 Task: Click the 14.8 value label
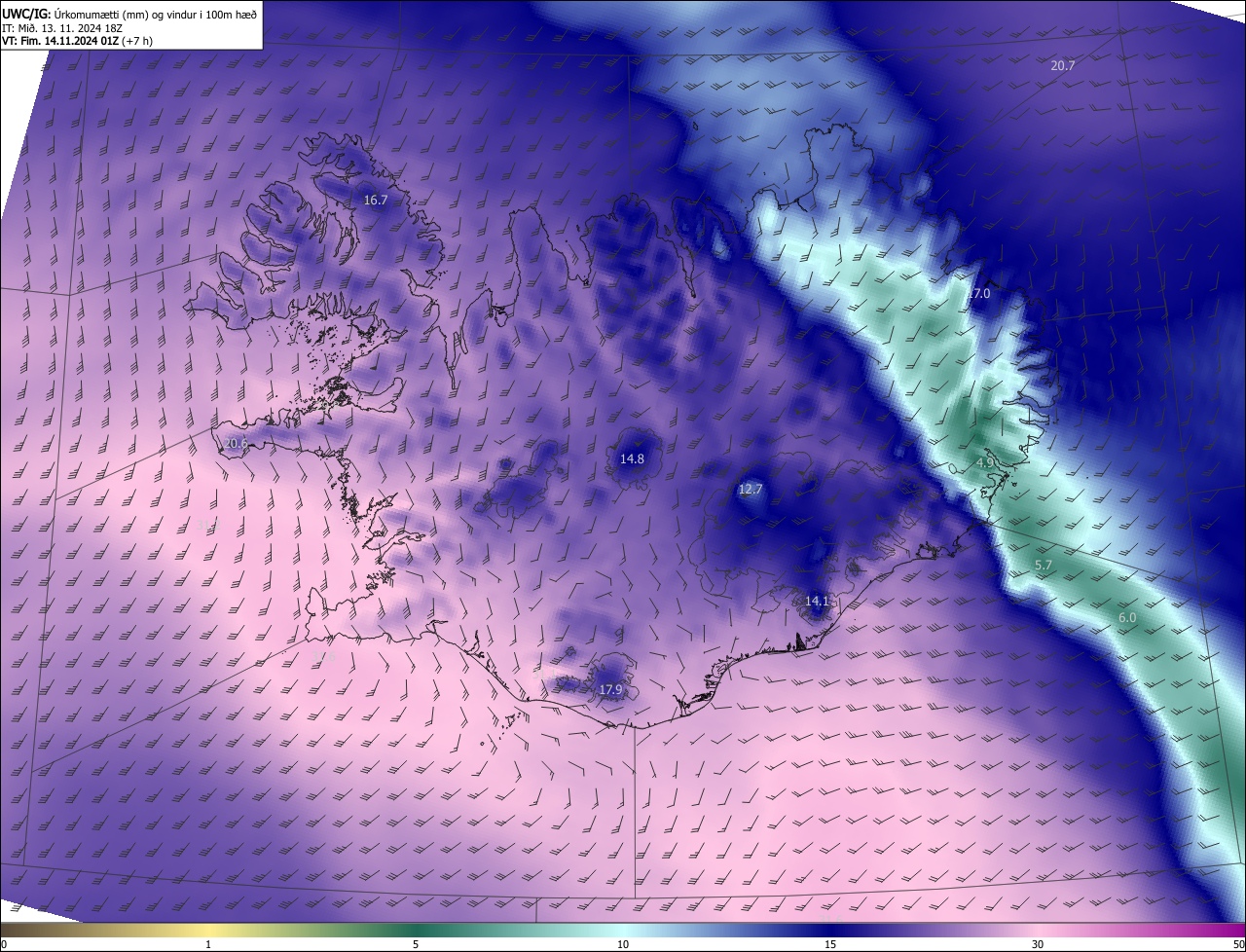click(633, 458)
